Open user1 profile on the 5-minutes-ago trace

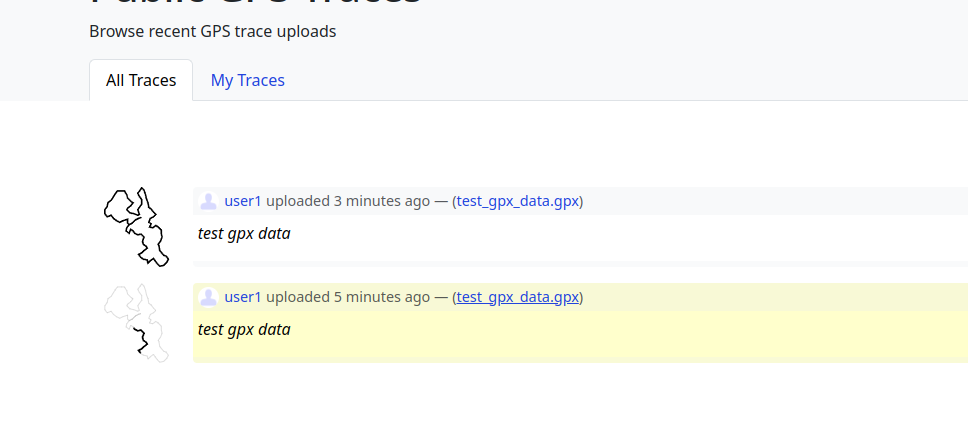(x=243, y=297)
